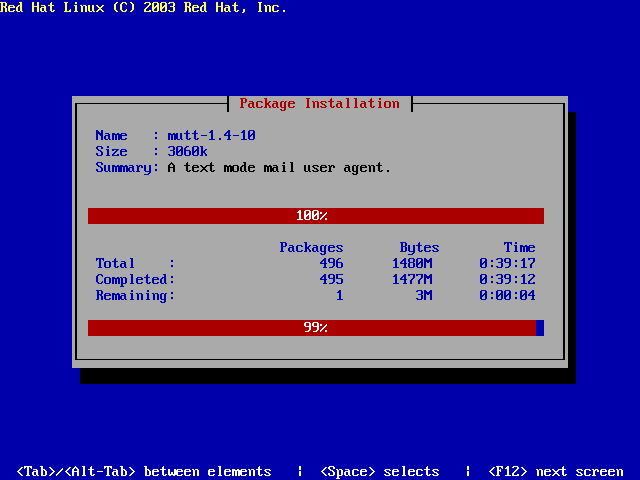This screenshot has width=640, height=480.
Task: Click remaining packages value 1
Action: (340, 295)
